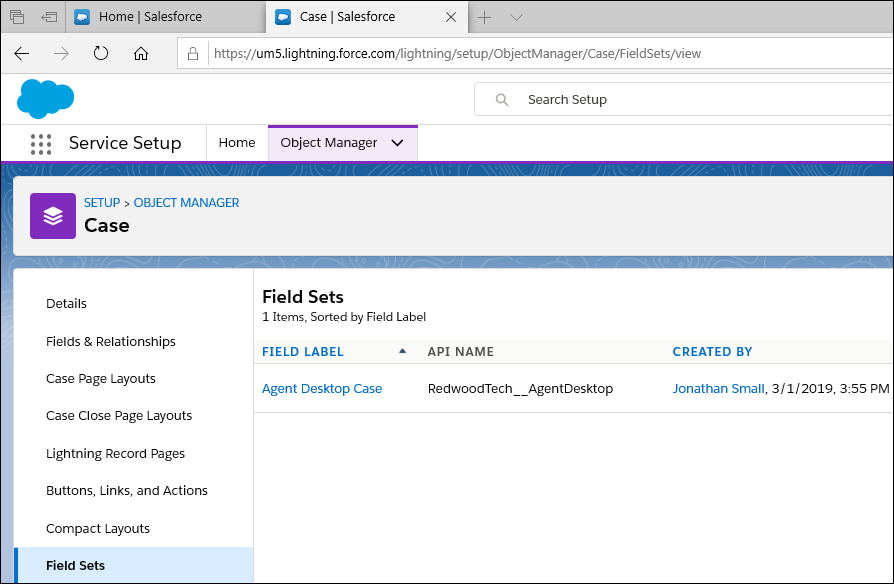Click the purple Case object layers icon
This screenshot has height=584, width=894.
53,216
